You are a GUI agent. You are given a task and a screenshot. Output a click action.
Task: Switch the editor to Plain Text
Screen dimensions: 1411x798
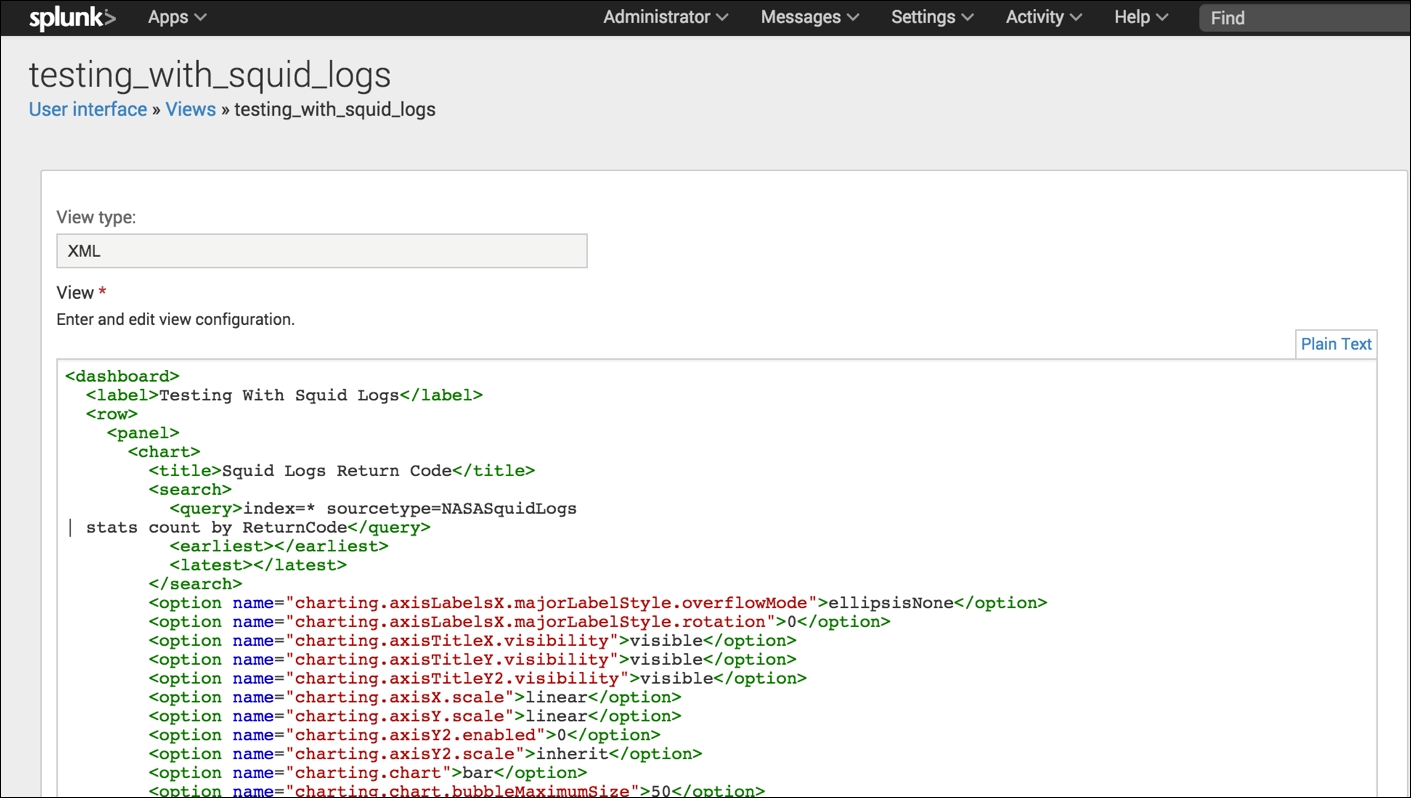click(1336, 343)
